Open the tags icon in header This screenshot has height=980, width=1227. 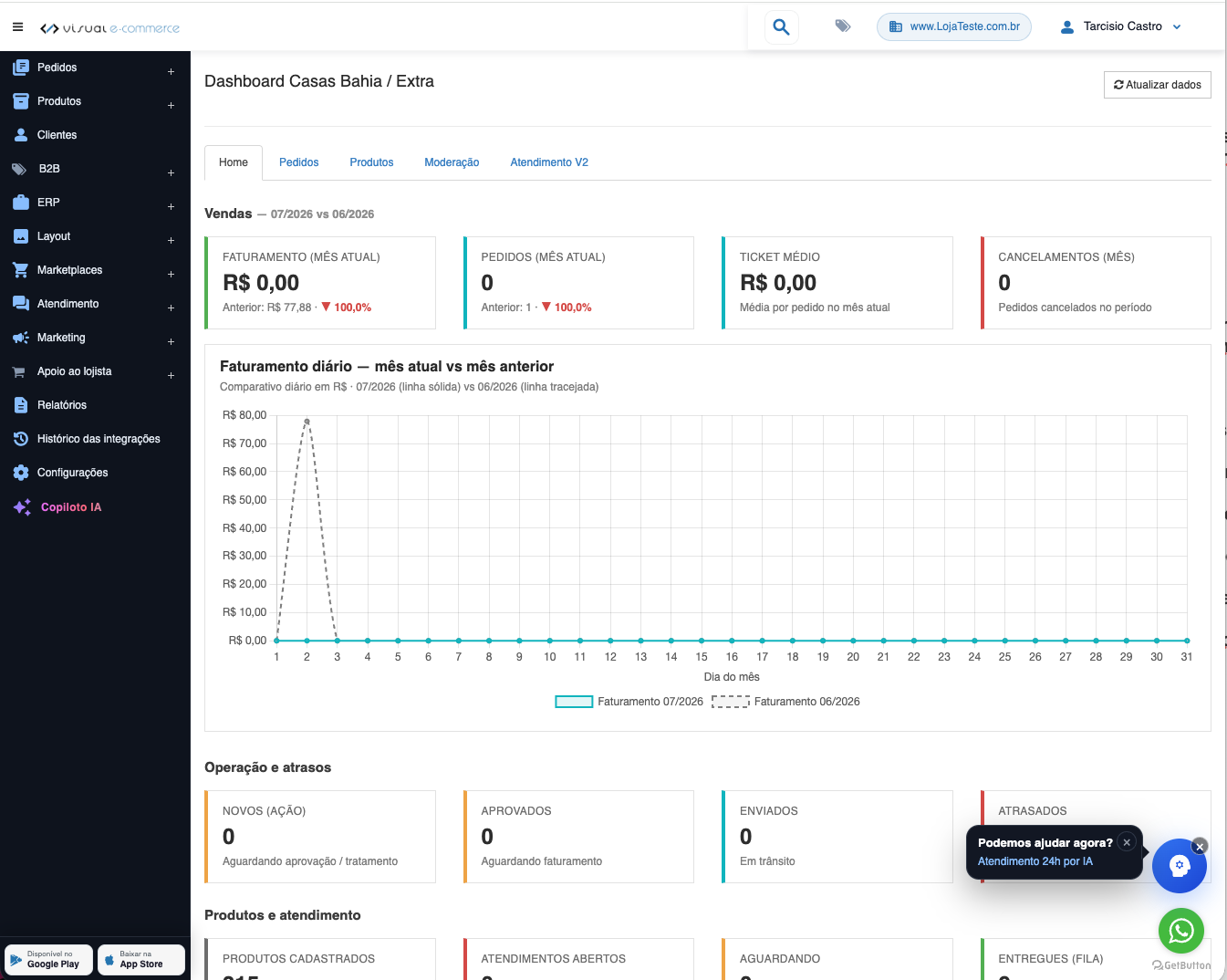843,26
